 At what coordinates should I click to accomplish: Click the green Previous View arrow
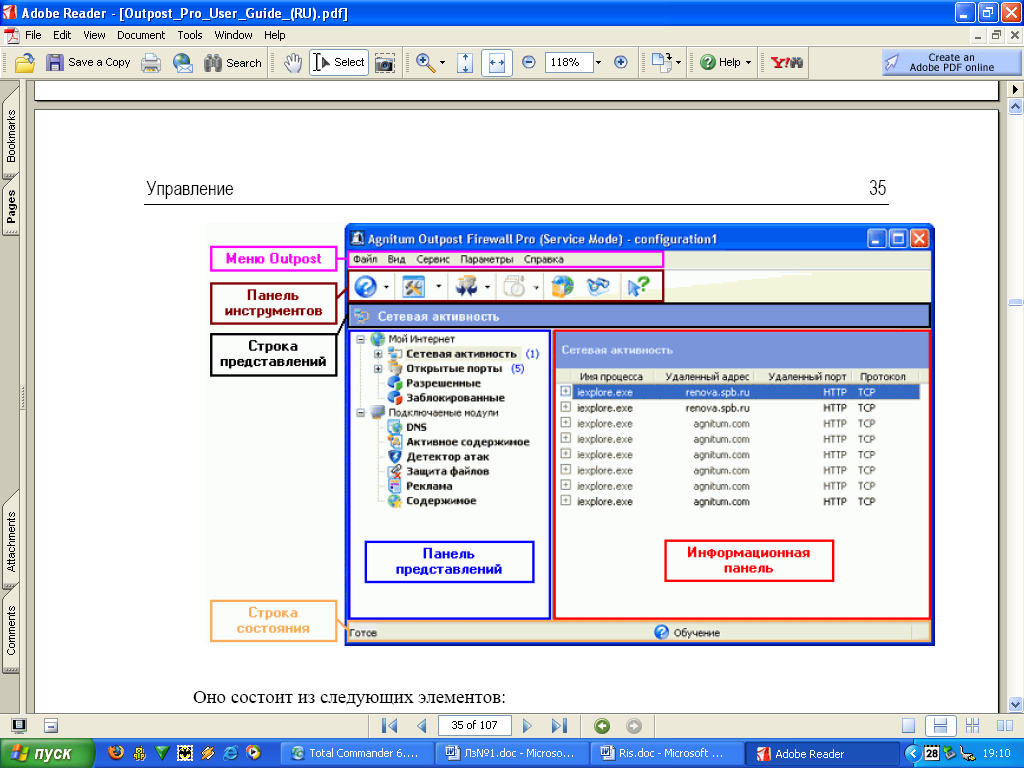click(x=602, y=726)
